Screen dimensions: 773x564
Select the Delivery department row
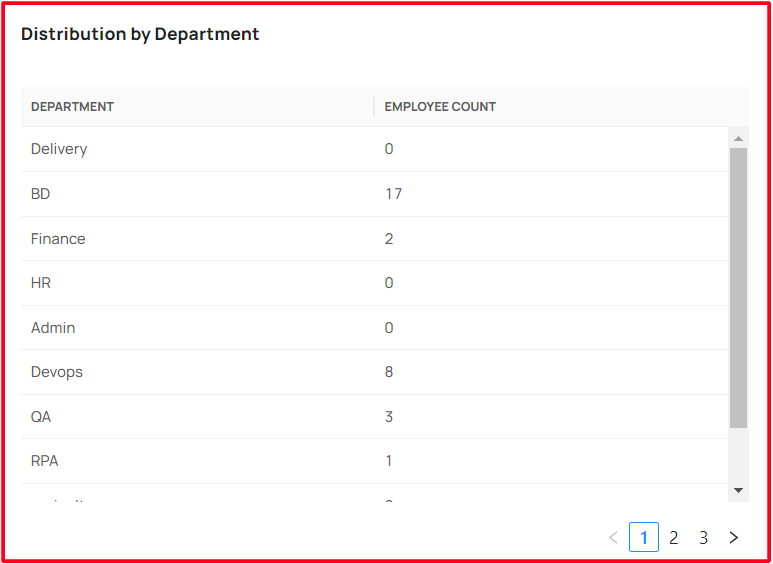click(375, 149)
